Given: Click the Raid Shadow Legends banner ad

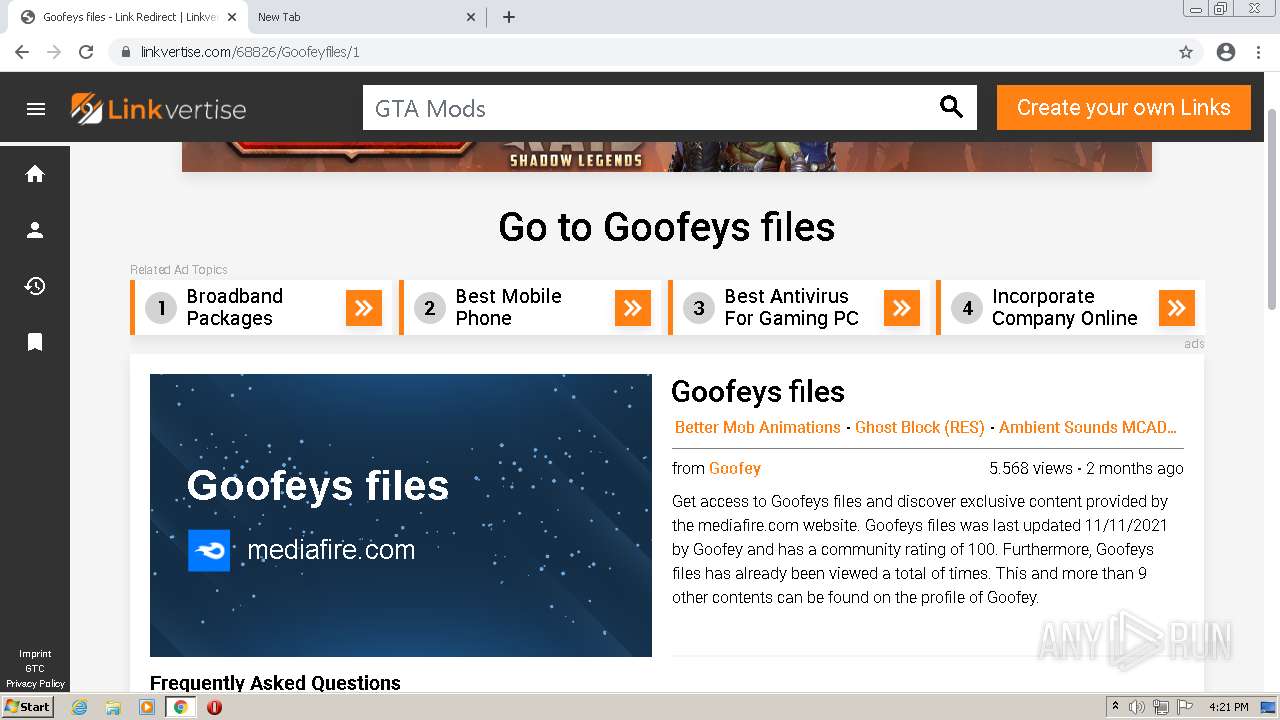Looking at the screenshot, I should [667, 157].
